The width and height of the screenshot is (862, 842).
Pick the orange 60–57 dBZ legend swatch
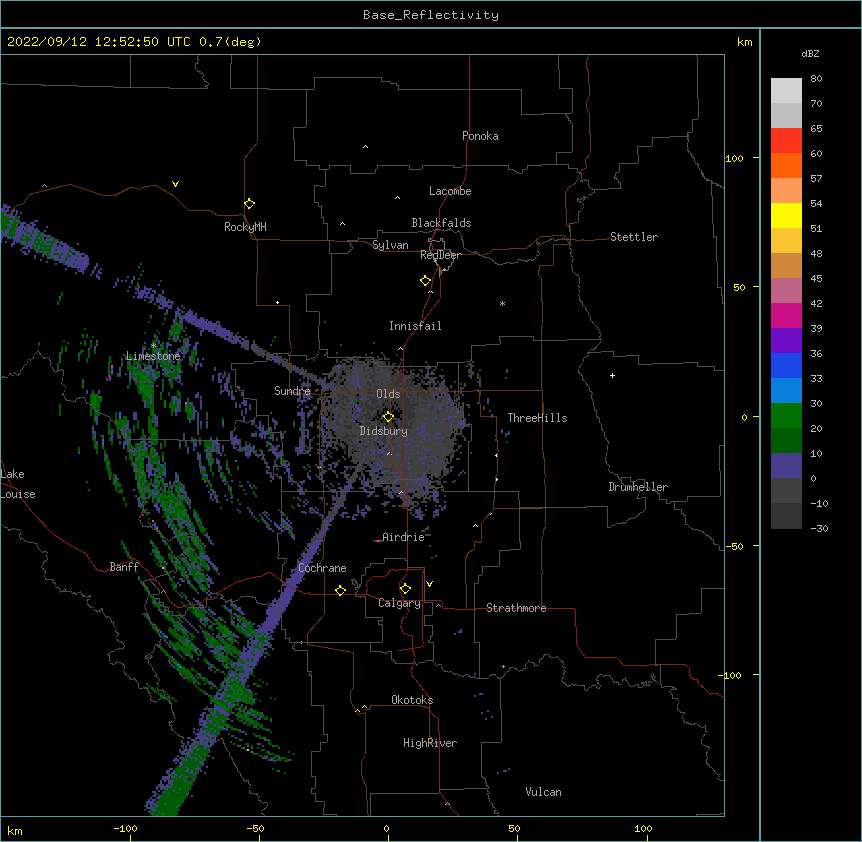[786, 165]
